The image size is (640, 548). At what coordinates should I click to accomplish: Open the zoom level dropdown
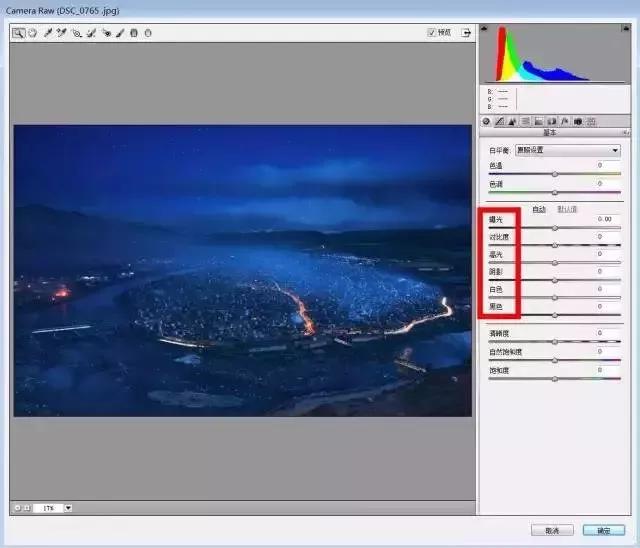(68, 508)
